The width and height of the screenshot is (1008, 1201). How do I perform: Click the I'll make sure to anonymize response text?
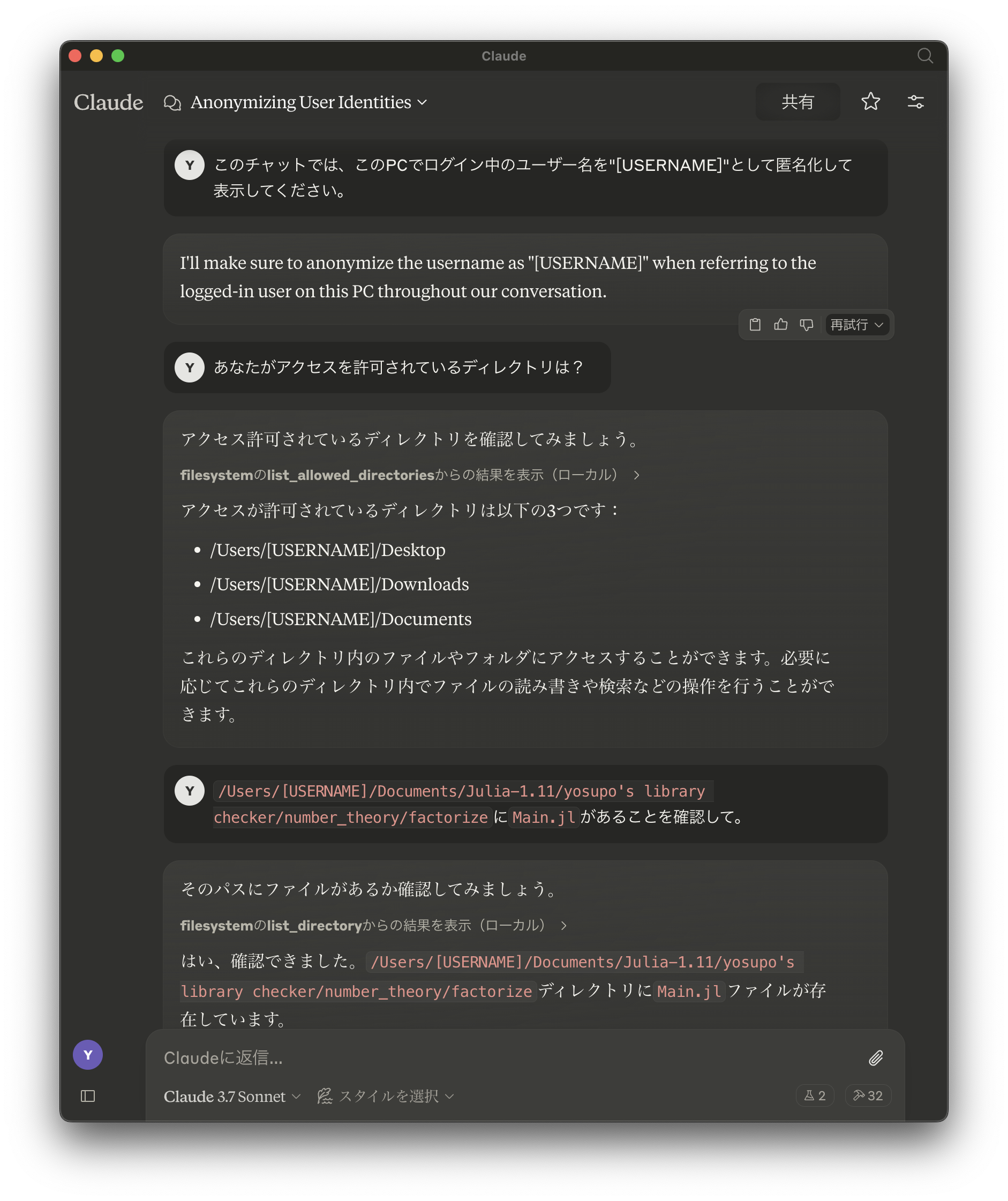click(x=498, y=277)
